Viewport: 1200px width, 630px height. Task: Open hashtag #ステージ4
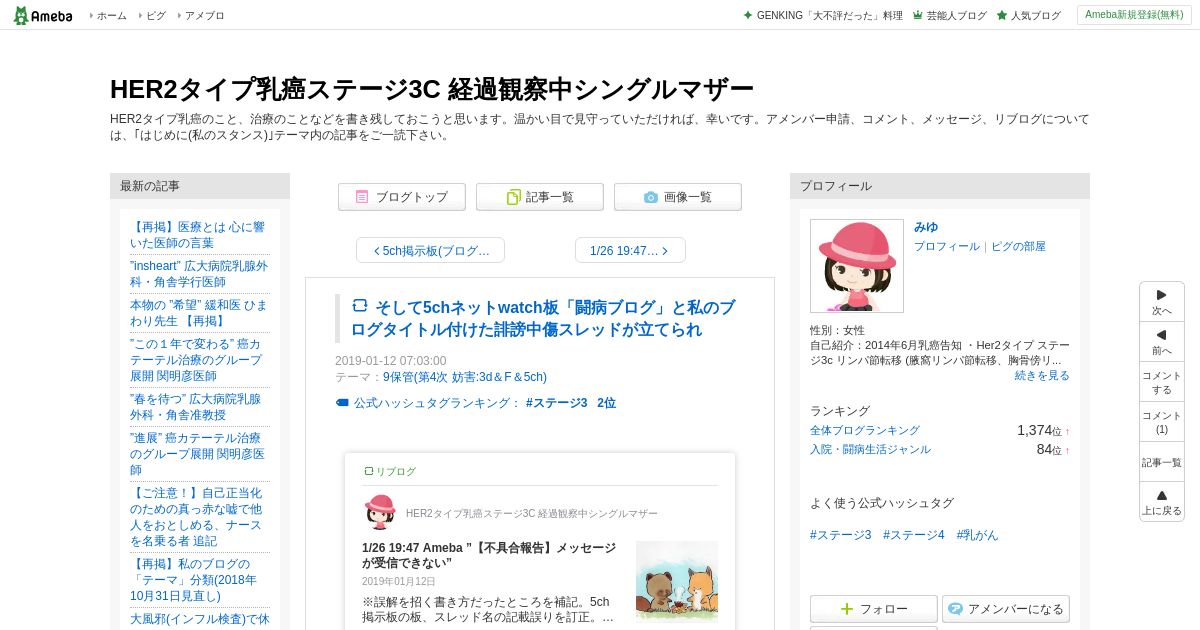tap(914, 535)
